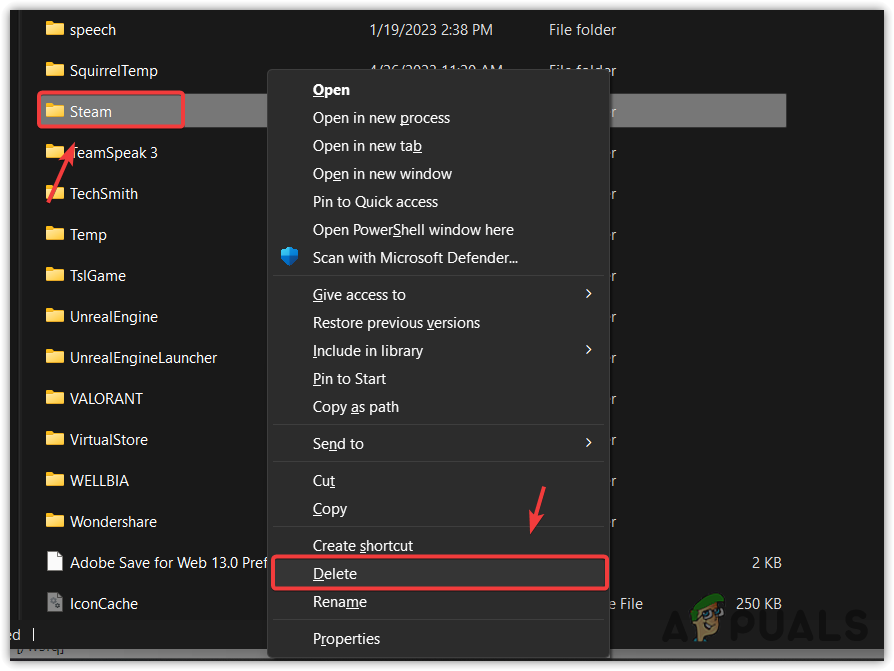Select the VirtualStore folder row
894x671 pixels.
point(107,439)
